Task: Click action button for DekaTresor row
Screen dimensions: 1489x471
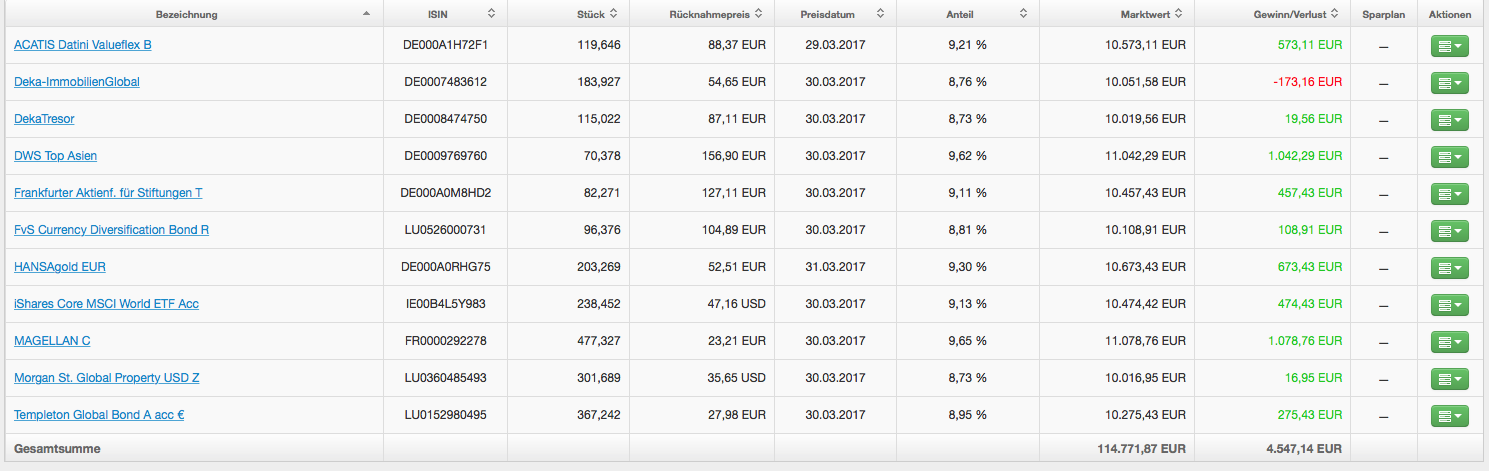Action: pyautogui.click(x=1449, y=120)
